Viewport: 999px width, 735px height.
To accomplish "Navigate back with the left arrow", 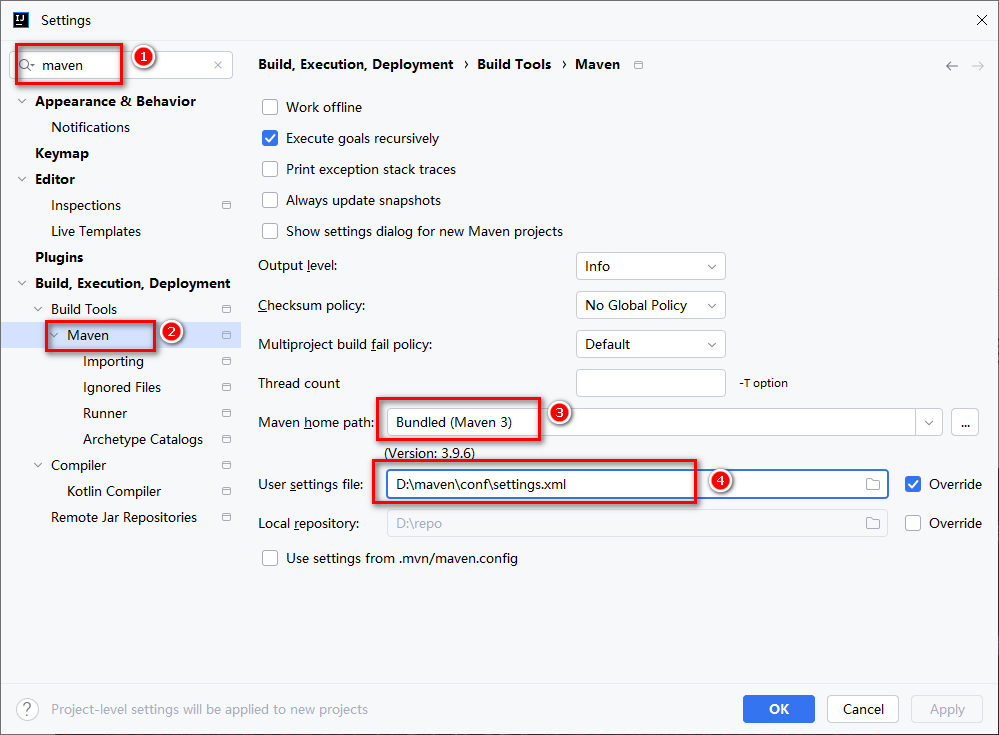I will (951, 66).
